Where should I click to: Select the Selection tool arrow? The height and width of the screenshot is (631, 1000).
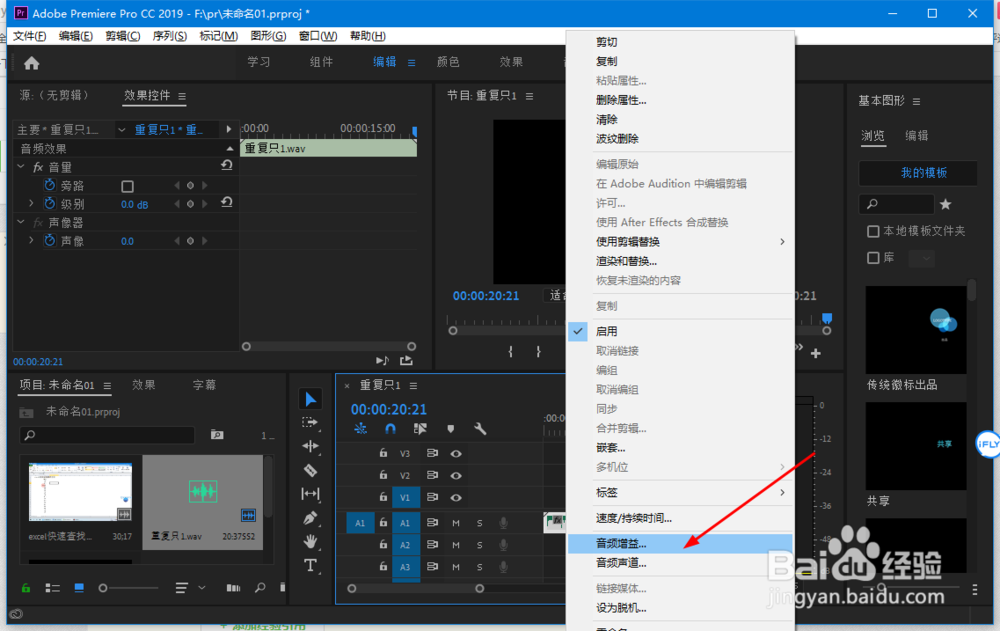(x=311, y=399)
